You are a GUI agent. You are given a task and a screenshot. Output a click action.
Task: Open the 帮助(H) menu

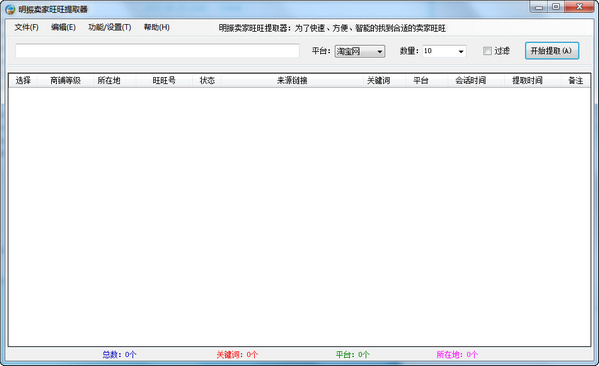(x=157, y=27)
